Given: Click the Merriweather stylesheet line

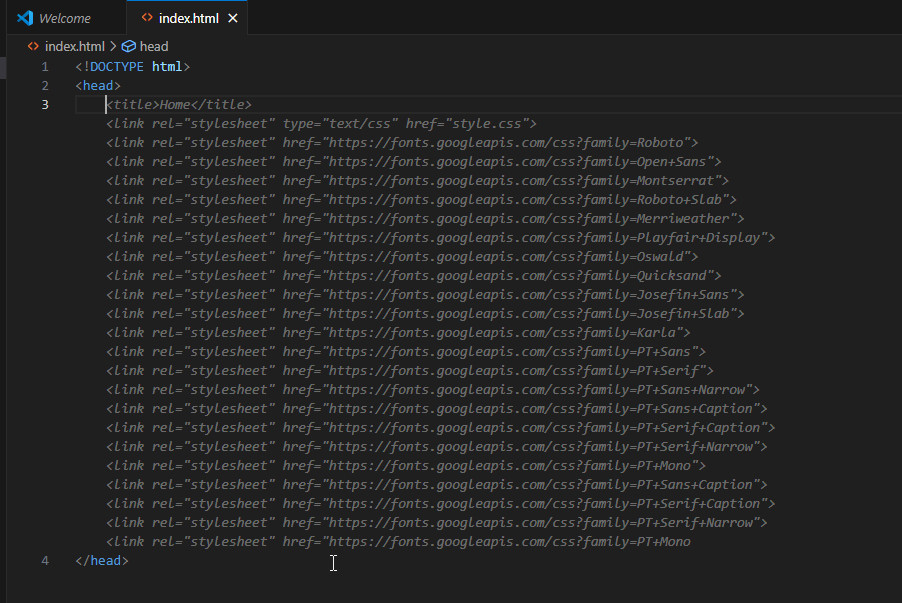Looking at the screenshot, I should (425, 219).
